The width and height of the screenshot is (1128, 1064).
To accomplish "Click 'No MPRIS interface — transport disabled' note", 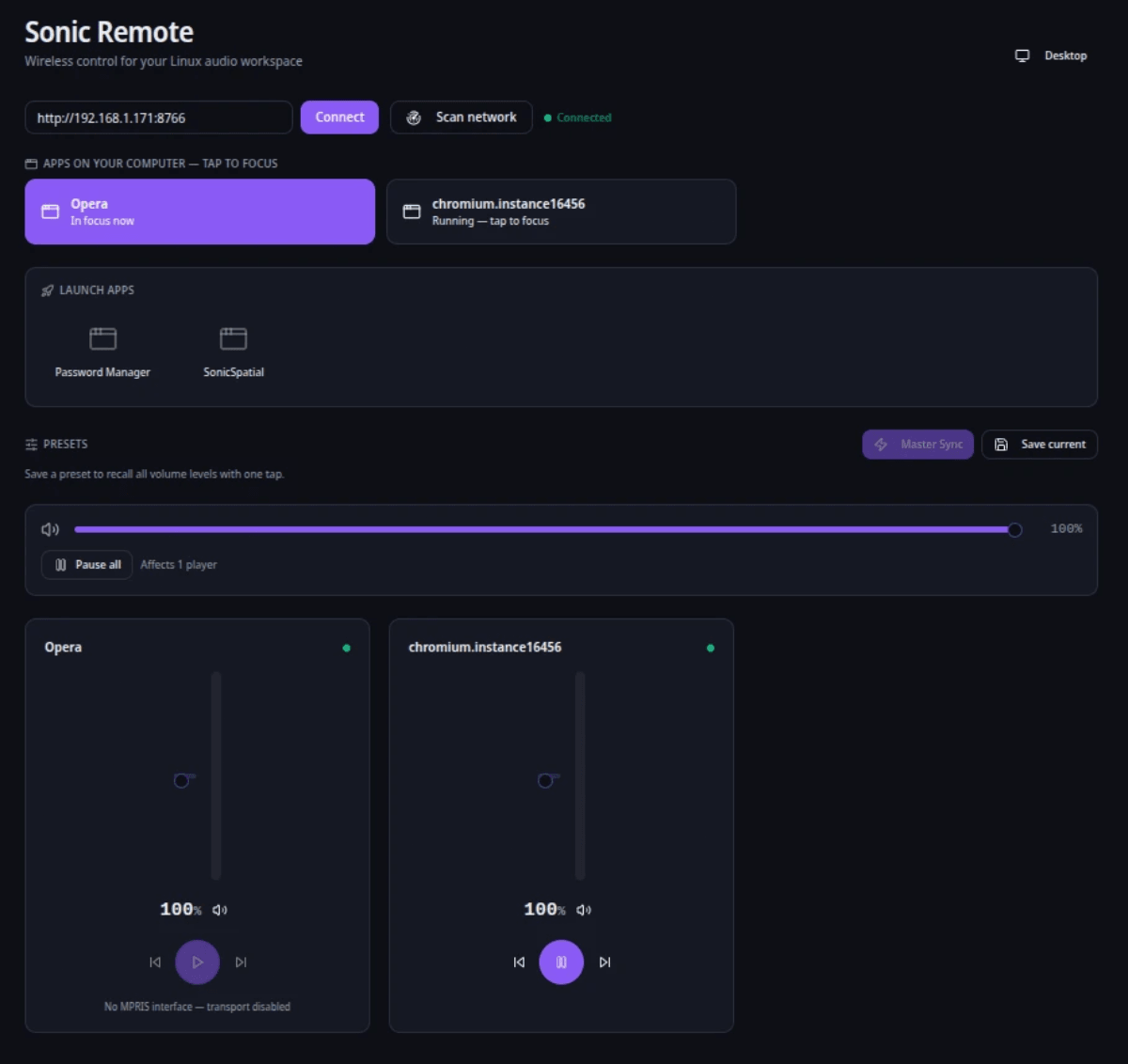I will pos(197,1007).
